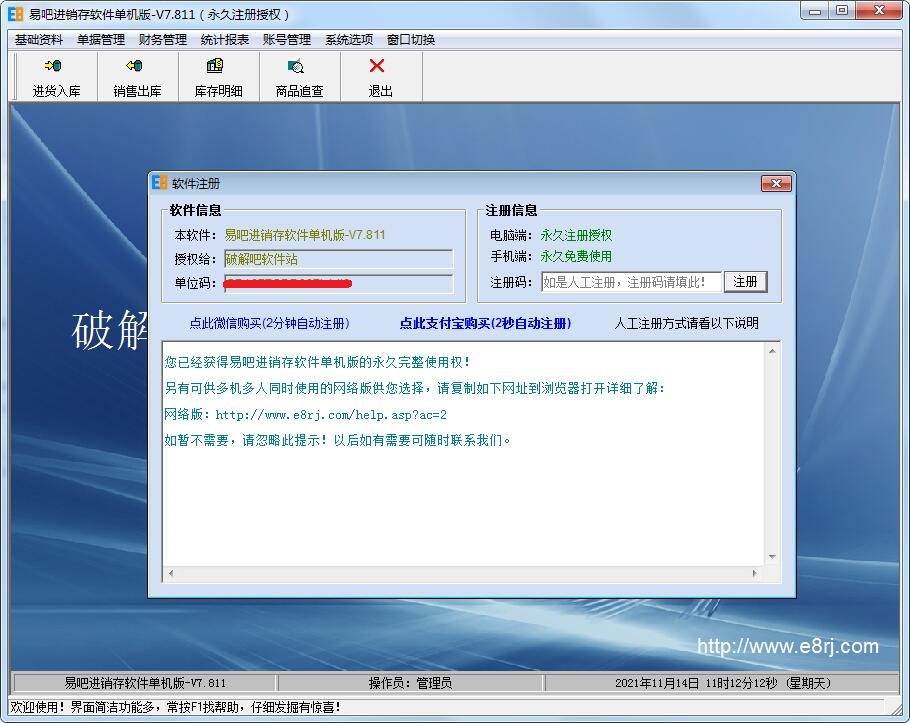Open the 进货入库 purchase stock-in tool
This screenshot has width=910, height=723.
point(56,77)
